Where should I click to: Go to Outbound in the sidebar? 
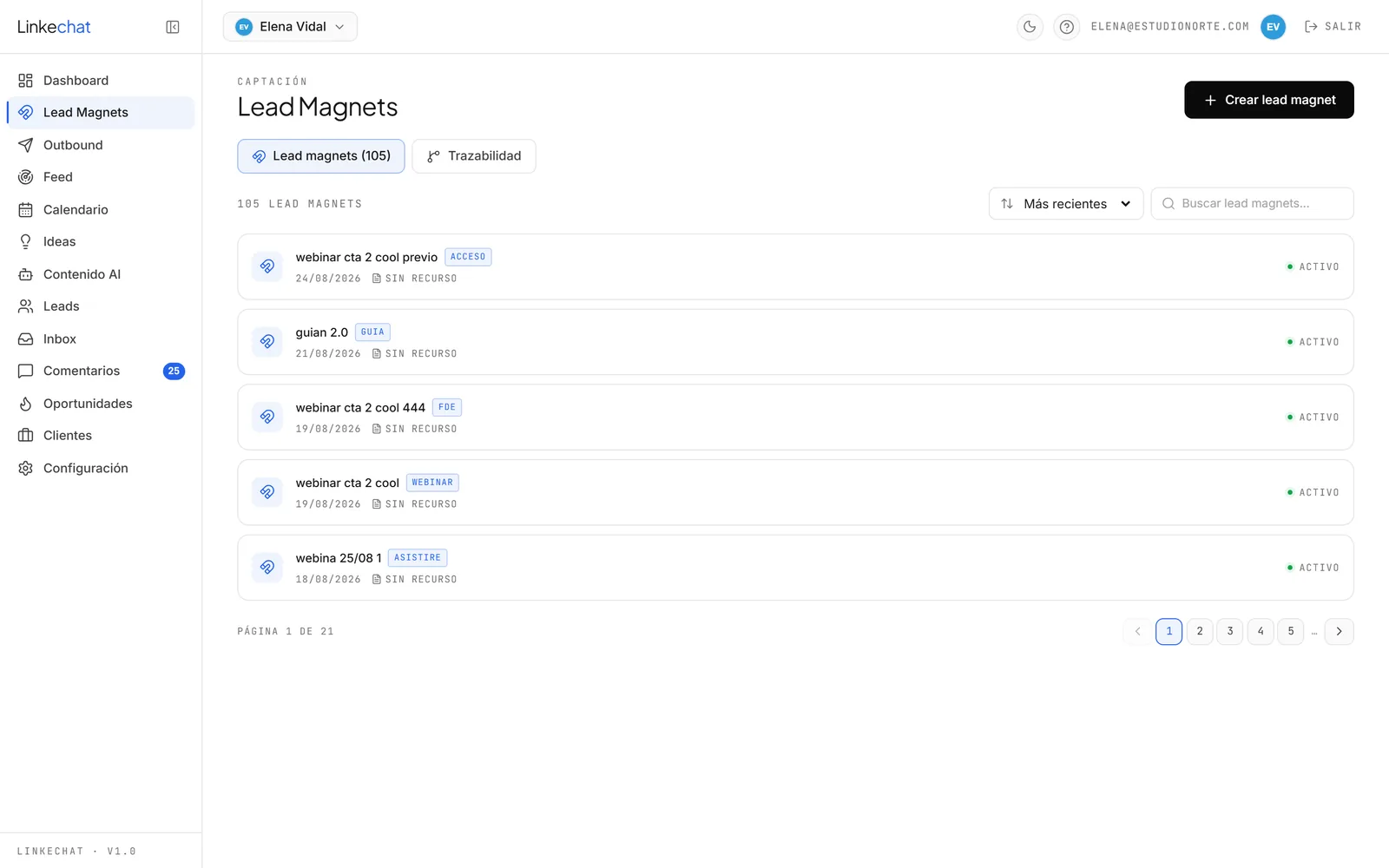pyautogui.click(x=101, y=145)
